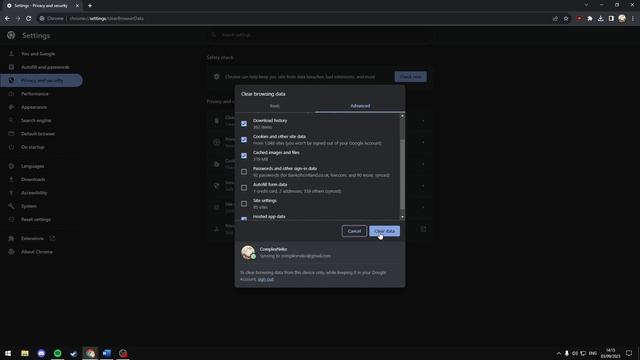Open the Extensions puzzle-piece menu
Screen dimensions: 640x360
pyautogui.click(x=590, y=18)
